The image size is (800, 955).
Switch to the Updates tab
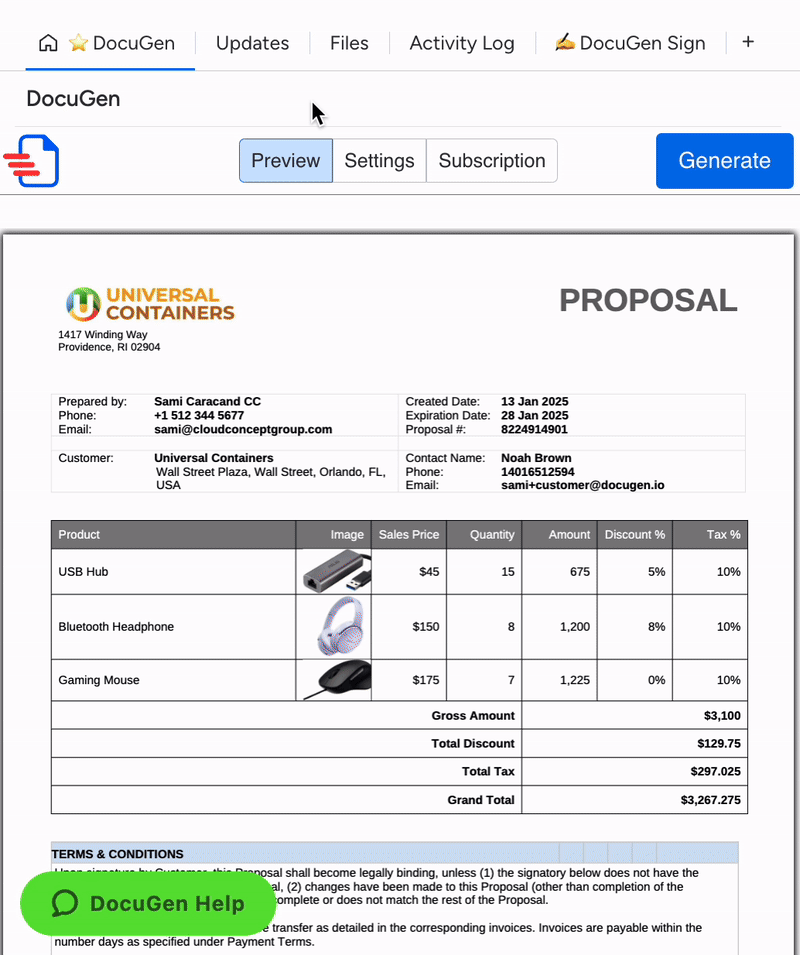pos(252,43)
